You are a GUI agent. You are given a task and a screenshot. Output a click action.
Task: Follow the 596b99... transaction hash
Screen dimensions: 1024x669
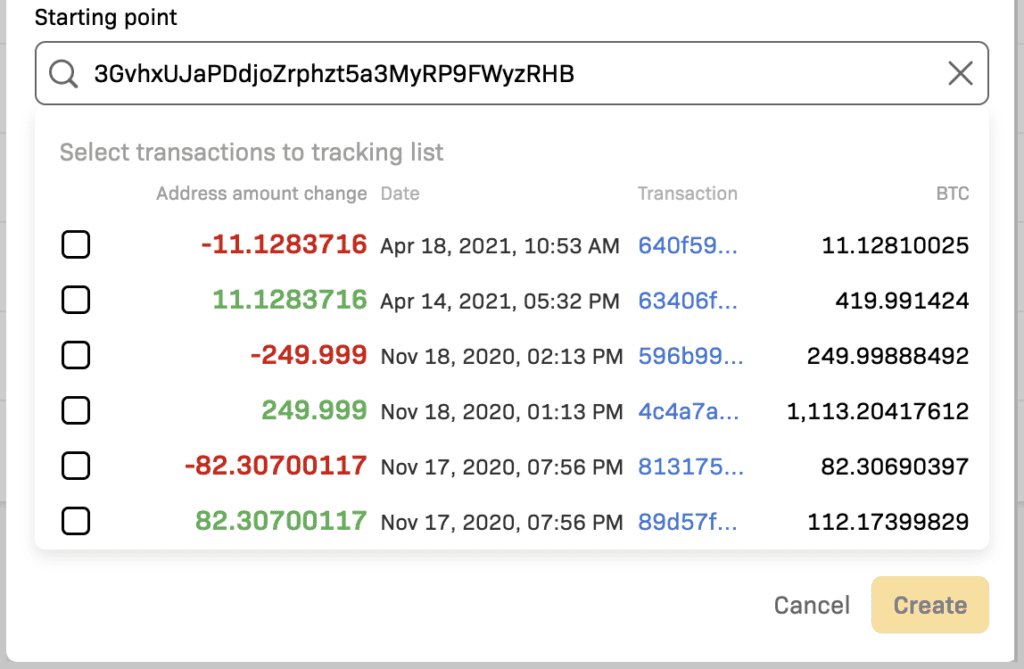pos(690,356)
